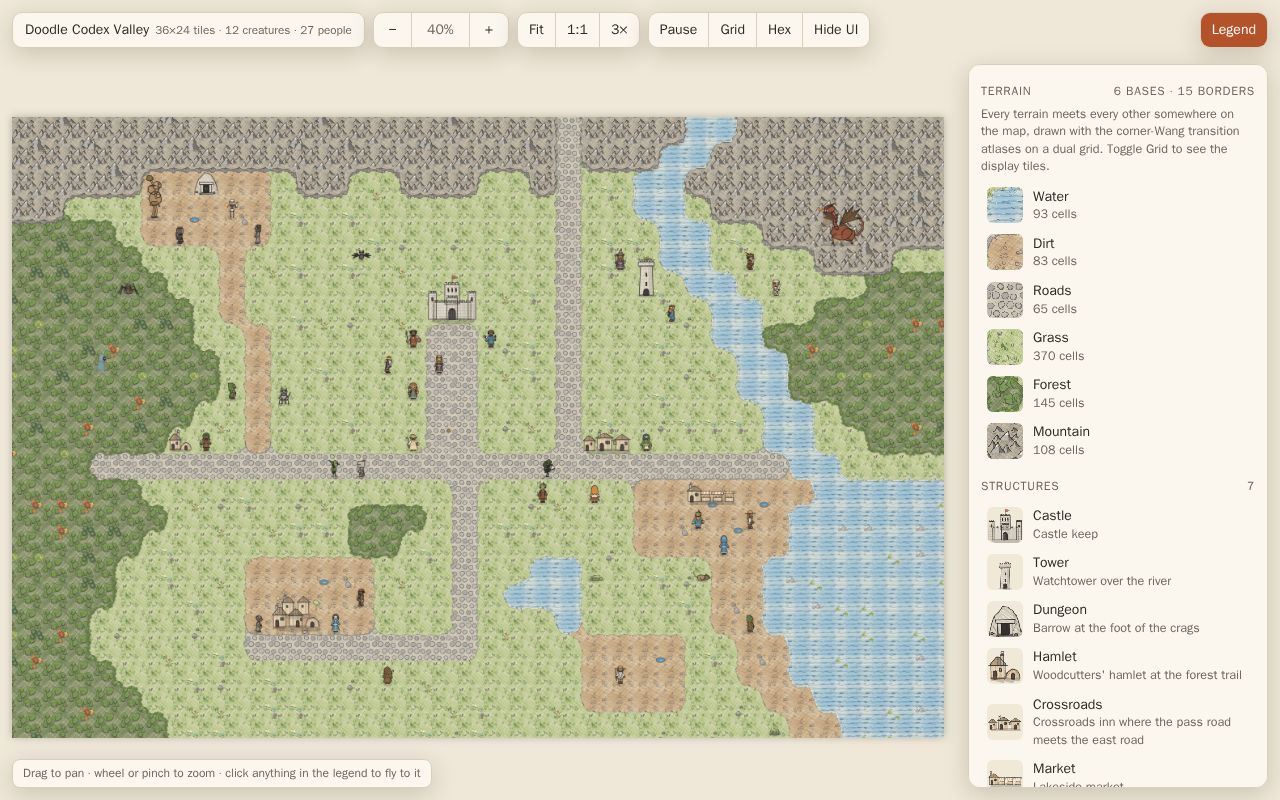Image resolution: width=1280 pixels, height=800 pixels.
Task: Select the watchtower beside the river on the map
Action: click(646, 277)
